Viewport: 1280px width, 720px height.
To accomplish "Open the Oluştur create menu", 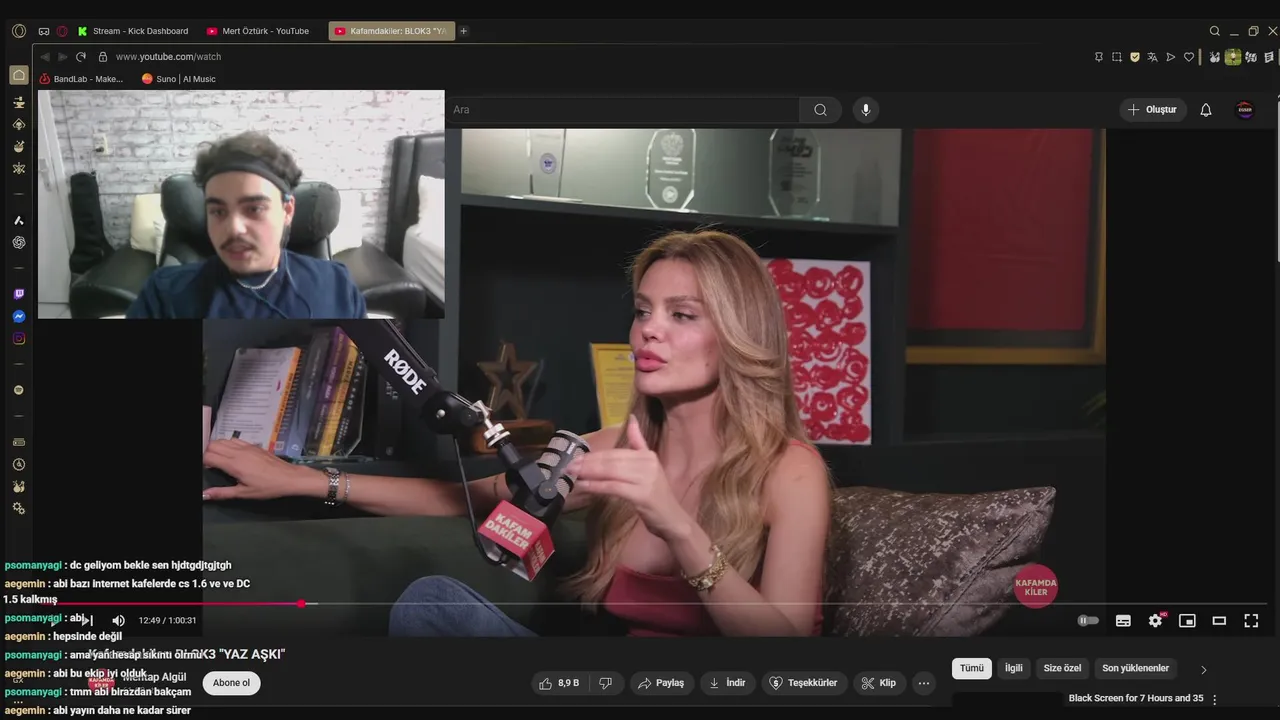I will click(1152, 110).
